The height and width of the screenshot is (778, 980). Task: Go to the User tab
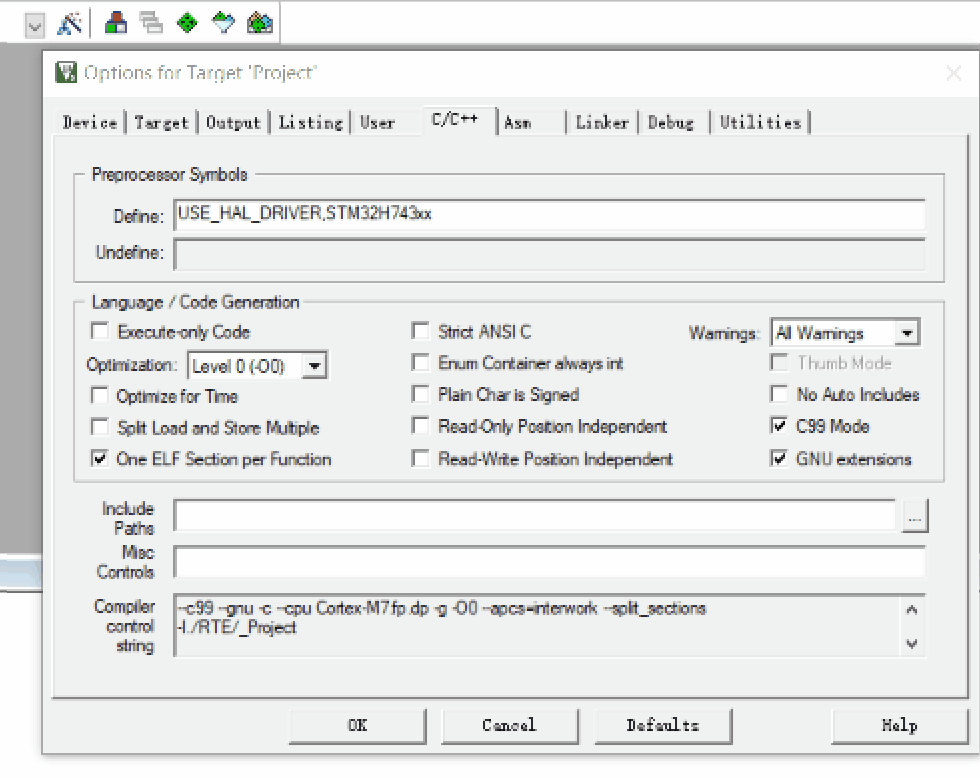point(378,122)
